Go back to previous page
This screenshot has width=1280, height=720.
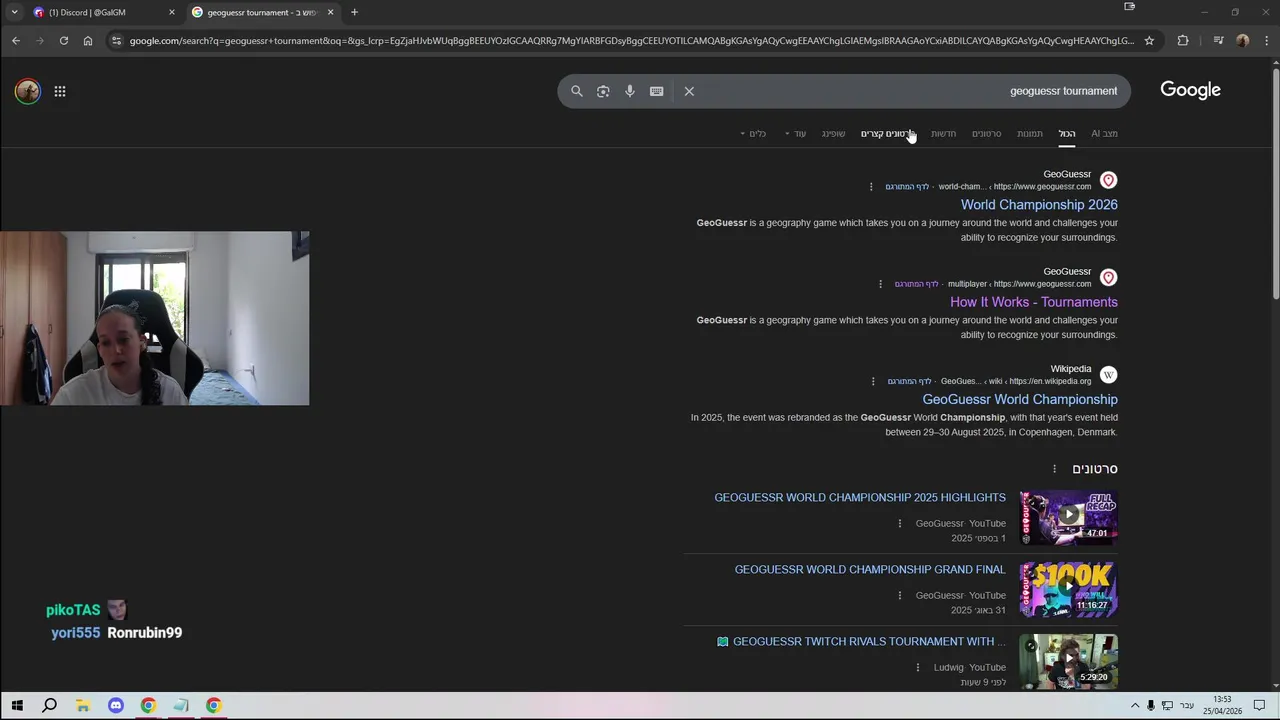tap(16, 41)
